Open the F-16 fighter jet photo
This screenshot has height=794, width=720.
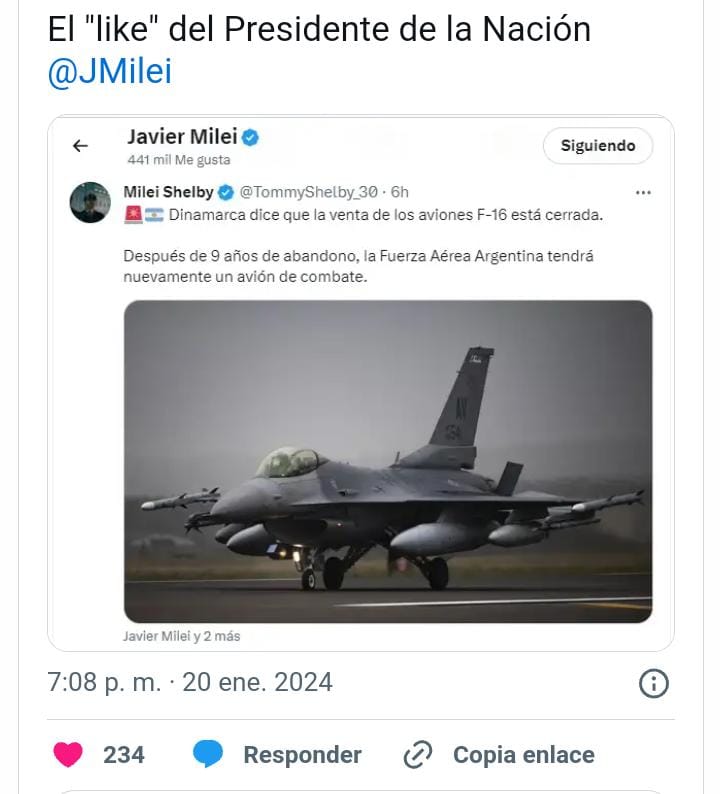(x=388, y=460)
